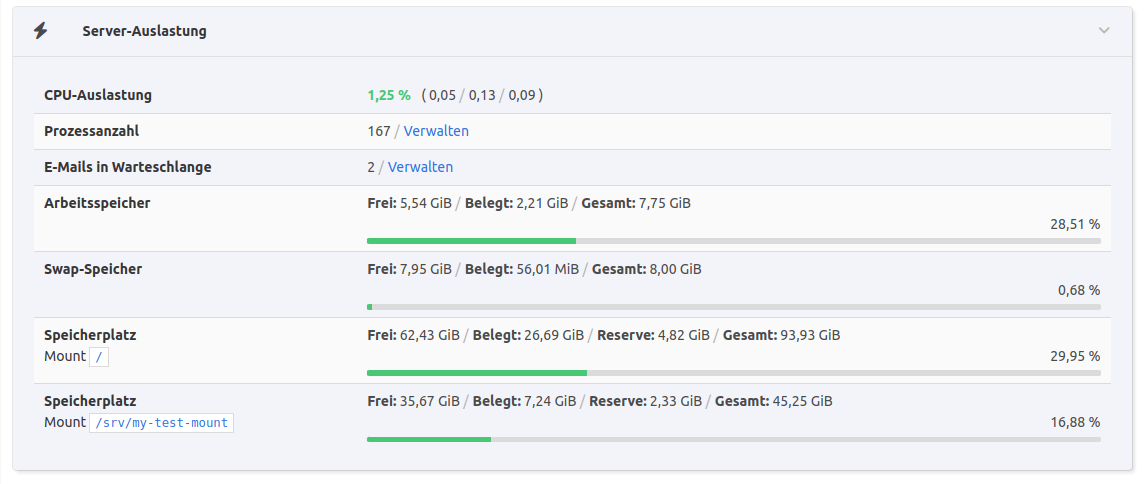Click the 16,88 % disk usage percentage
This screenshot has height=484, width=1148.
pyautogui.click(x=1075, y=422)
